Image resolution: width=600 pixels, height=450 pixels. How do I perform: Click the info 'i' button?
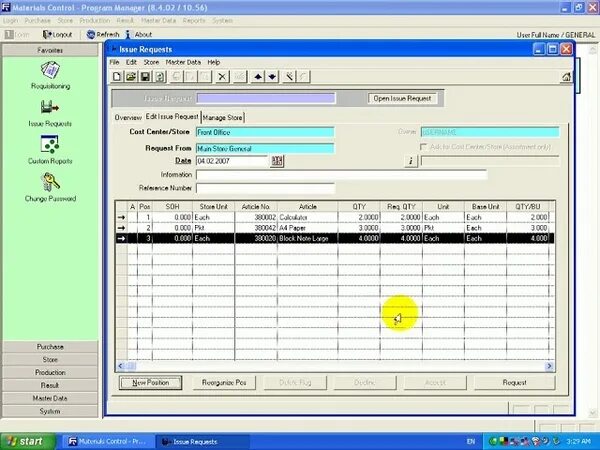[411, 161]
